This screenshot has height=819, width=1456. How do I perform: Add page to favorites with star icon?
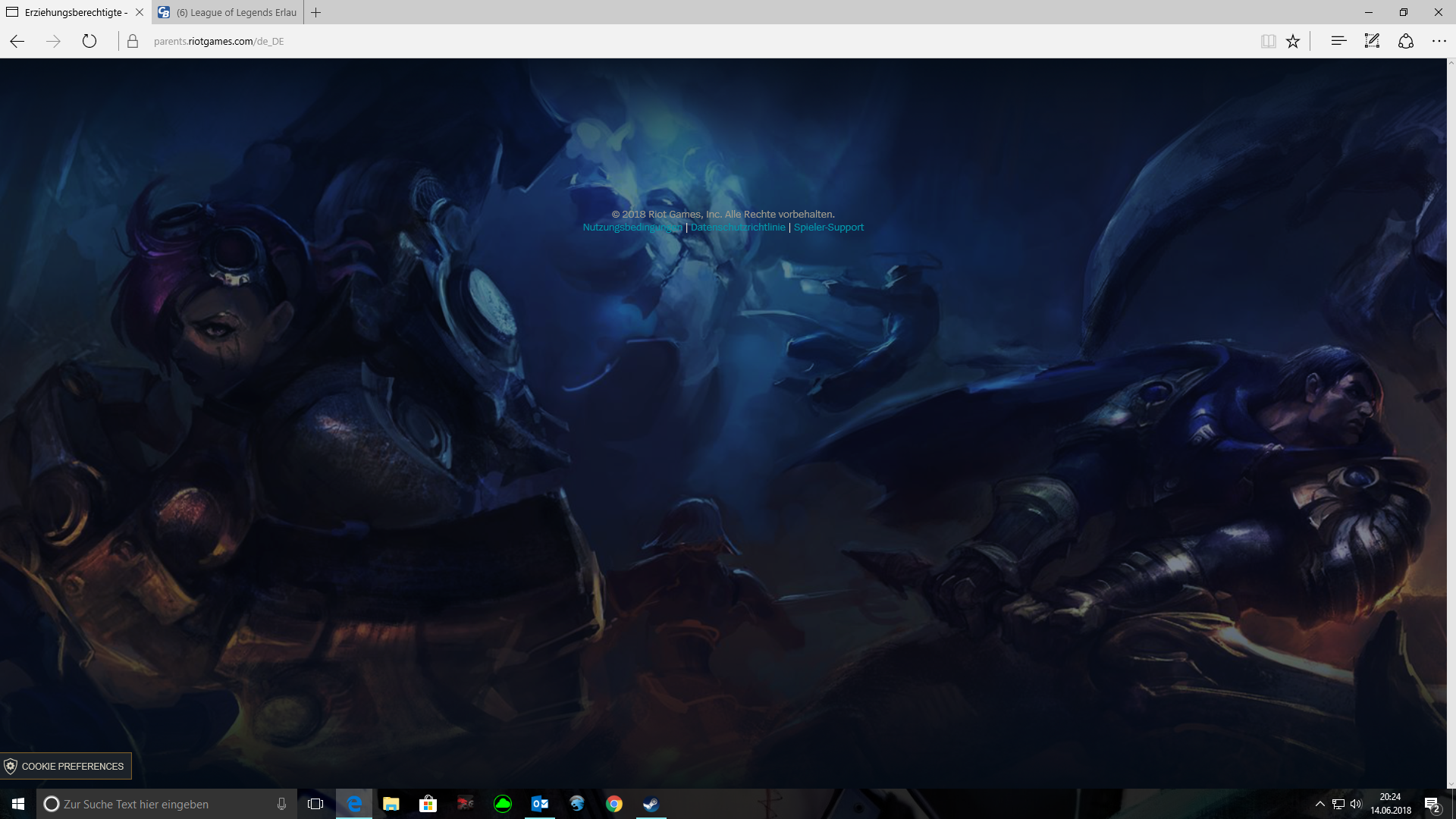point(1293,41)
